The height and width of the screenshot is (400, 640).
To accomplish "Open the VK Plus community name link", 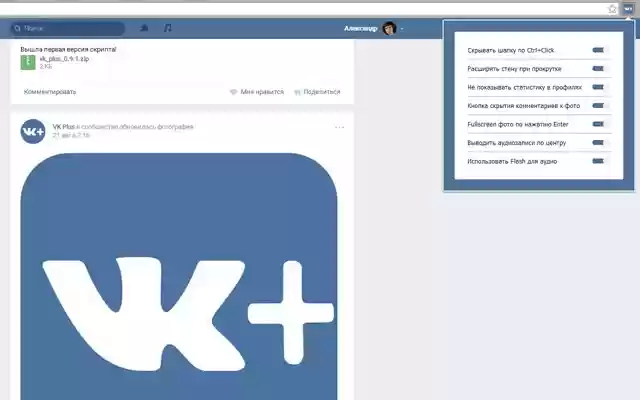I will 64,127.
